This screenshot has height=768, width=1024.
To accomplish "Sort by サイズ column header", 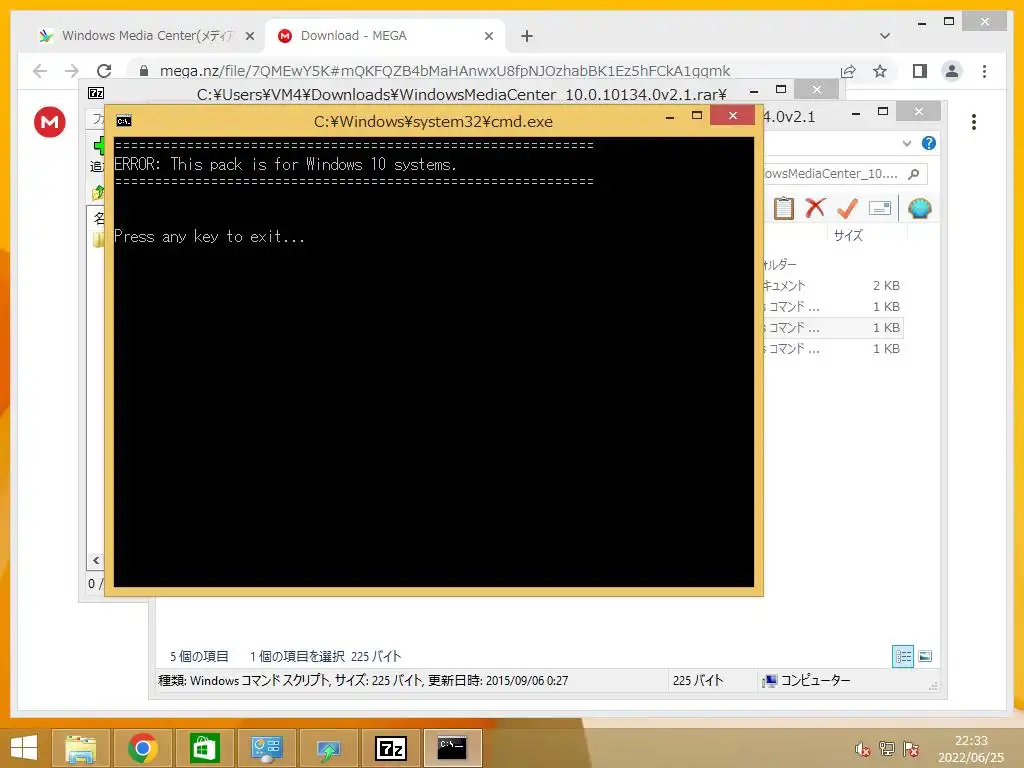I will click(848, 235).
